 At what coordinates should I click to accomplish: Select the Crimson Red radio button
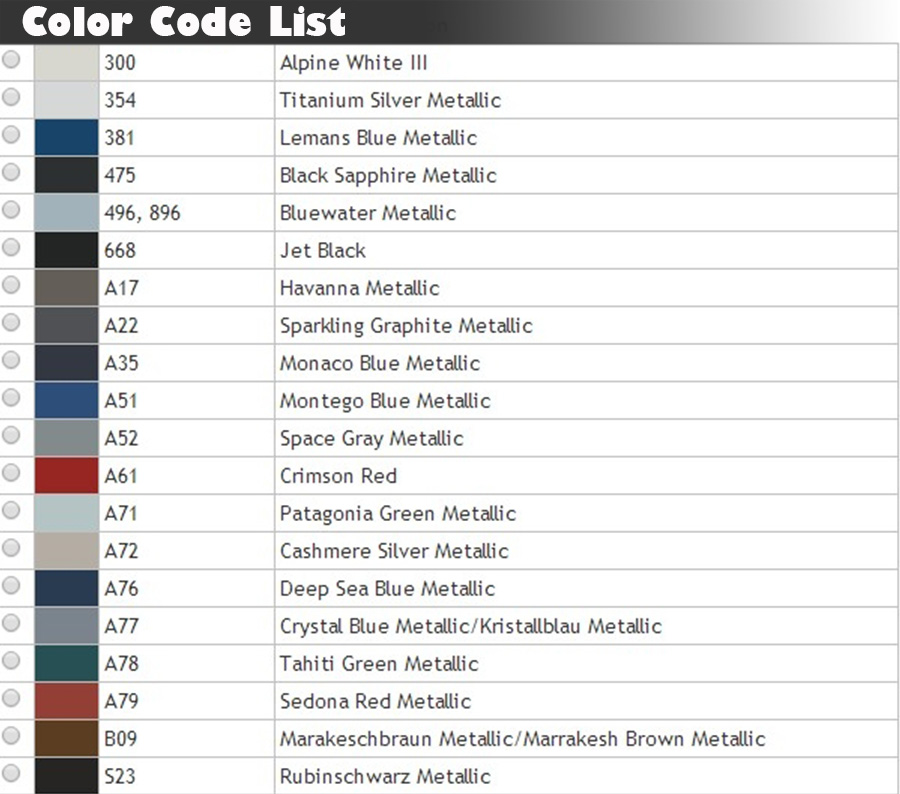coord(11,473)
